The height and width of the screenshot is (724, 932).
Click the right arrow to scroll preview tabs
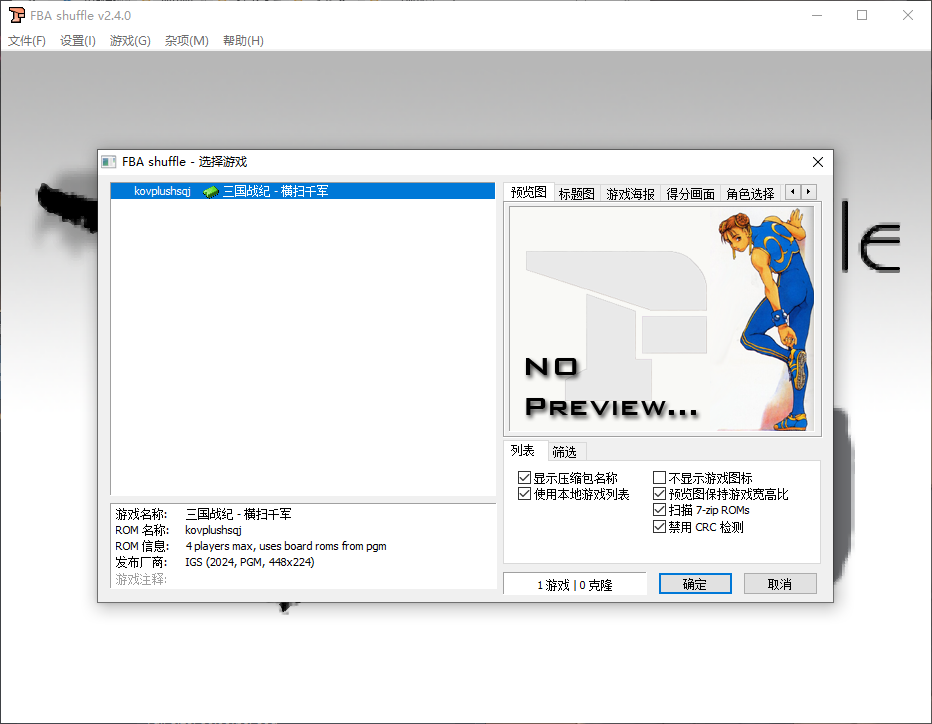[809, 191]
